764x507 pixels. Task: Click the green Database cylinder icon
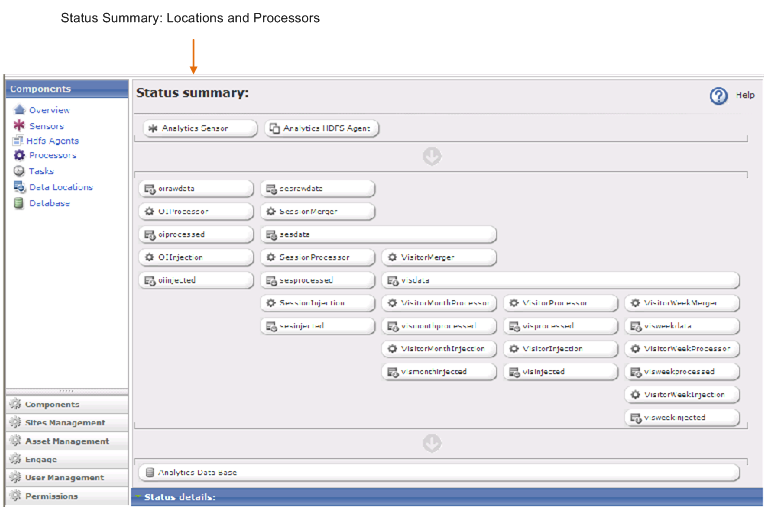(x=19, y=203)
